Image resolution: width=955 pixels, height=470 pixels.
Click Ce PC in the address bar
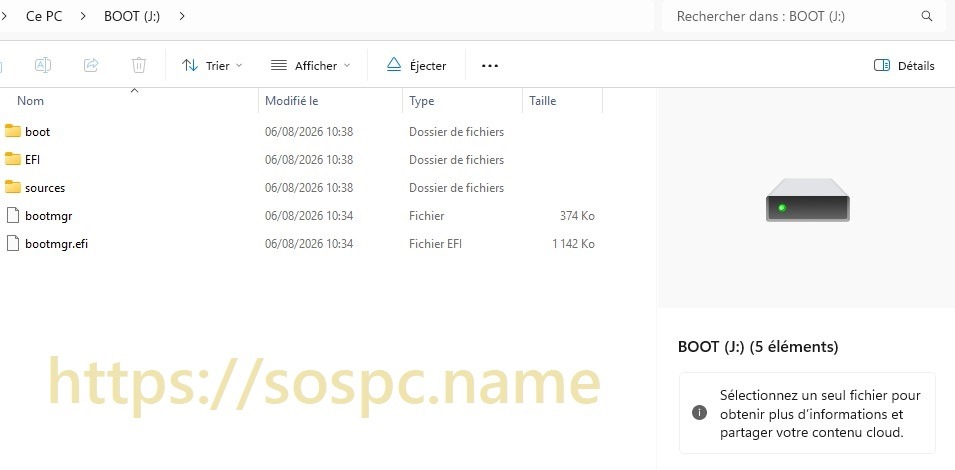(44, 16)
